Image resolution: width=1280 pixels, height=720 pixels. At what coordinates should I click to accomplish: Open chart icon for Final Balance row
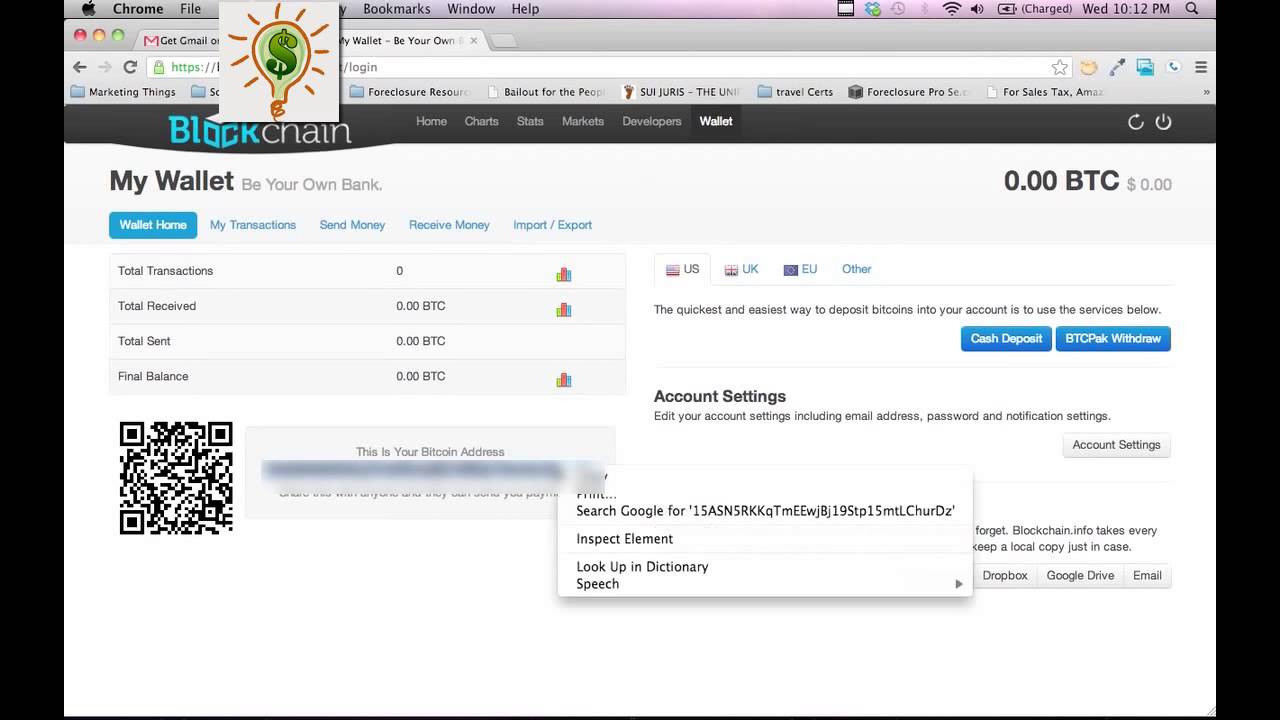point(564,379)
